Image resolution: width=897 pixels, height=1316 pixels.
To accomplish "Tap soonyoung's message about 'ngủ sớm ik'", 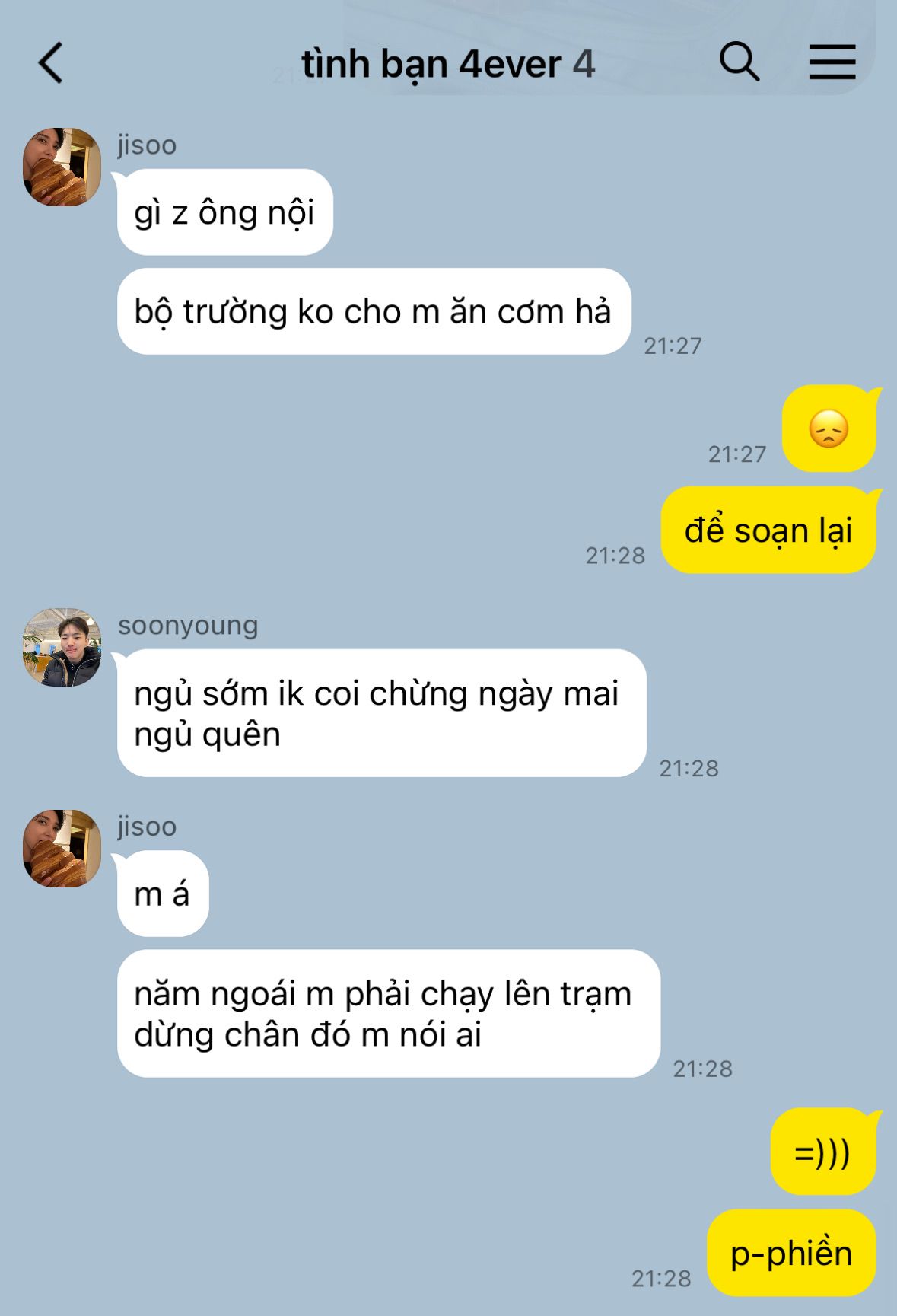I will tap(381, 713).
